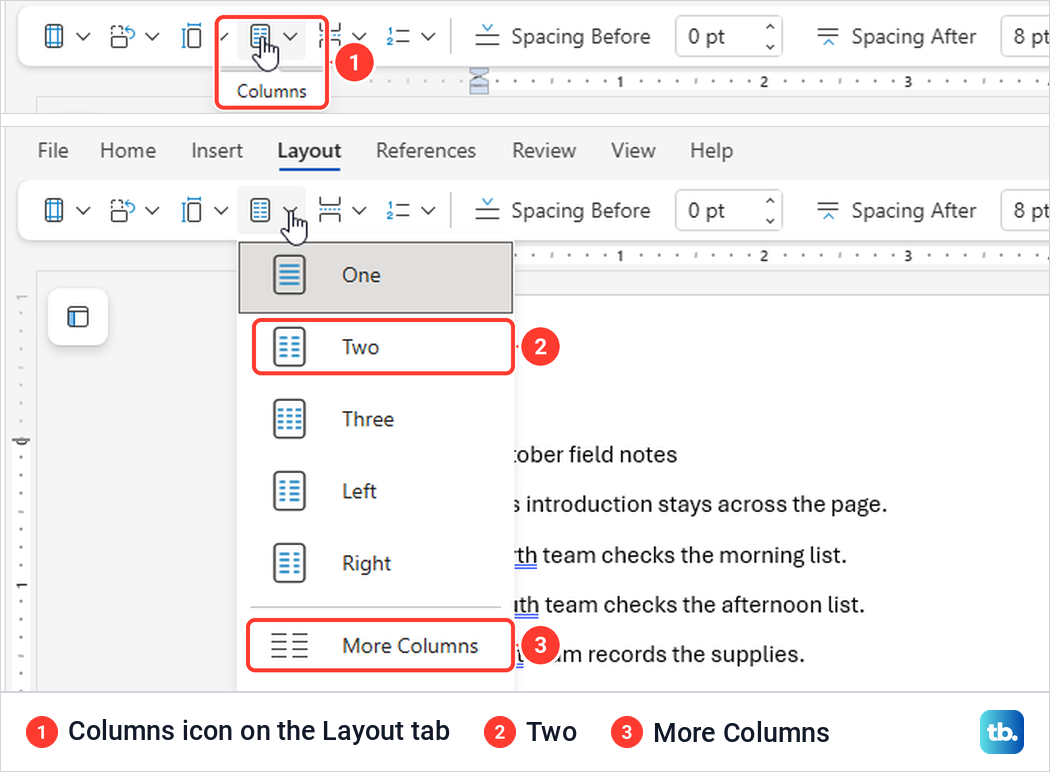Open the File tab
Viewport: 1050px width, 772px height.
(53, 151)
